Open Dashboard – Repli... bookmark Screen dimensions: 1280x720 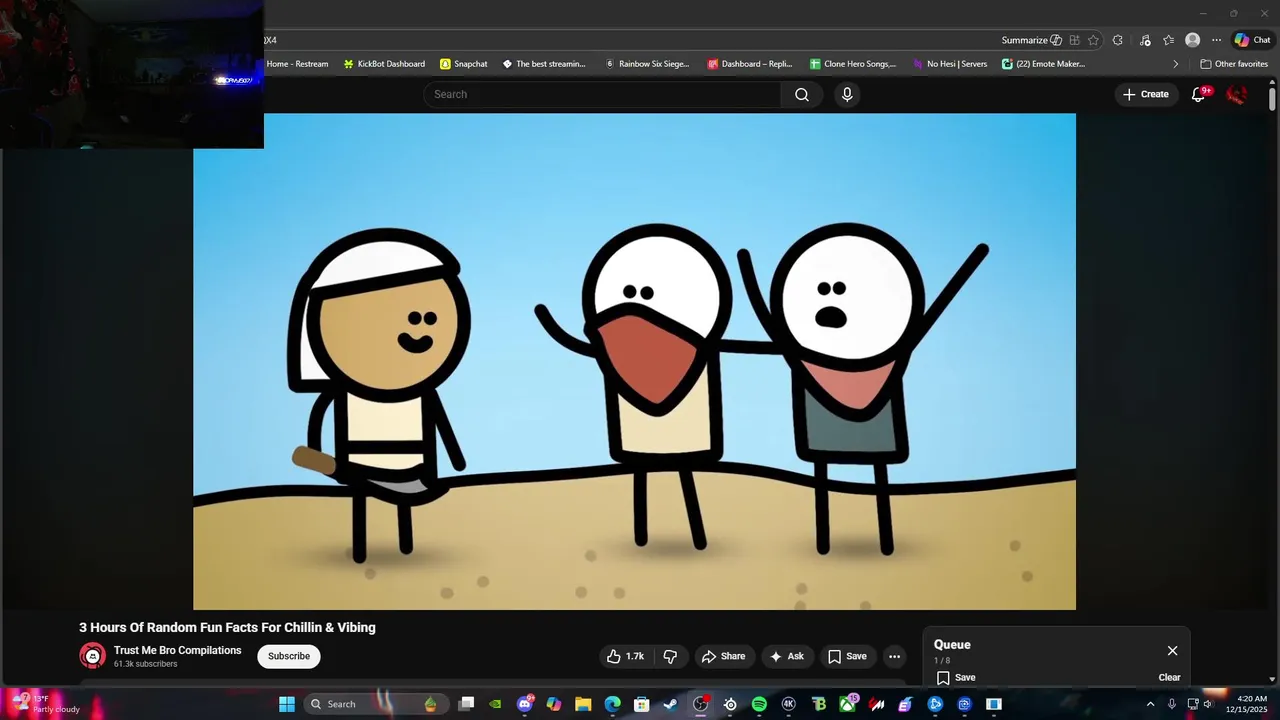click(x=750, y=64)
